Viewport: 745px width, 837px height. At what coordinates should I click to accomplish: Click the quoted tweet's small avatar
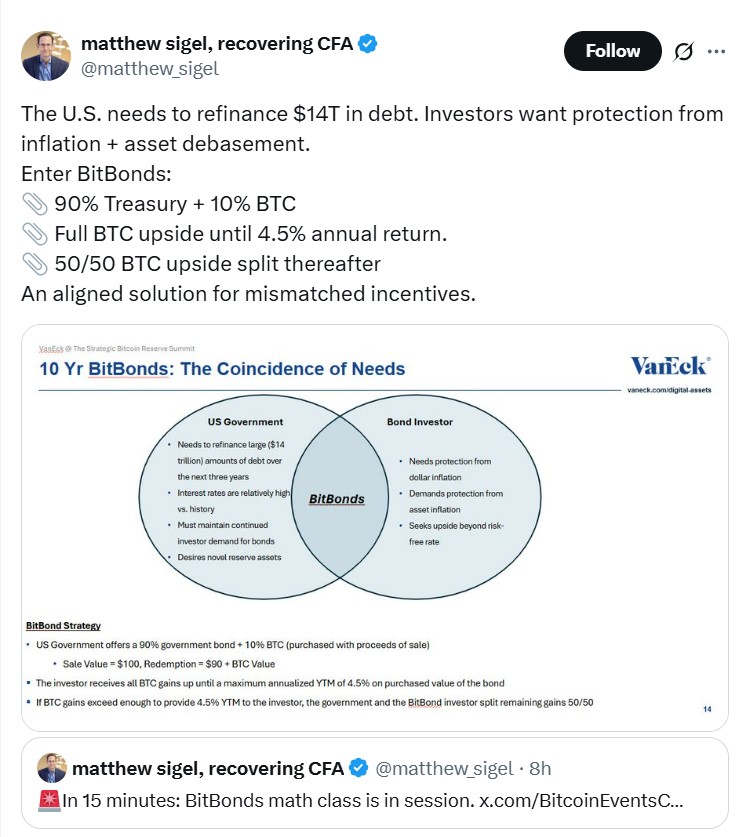(x=51, y=768)
